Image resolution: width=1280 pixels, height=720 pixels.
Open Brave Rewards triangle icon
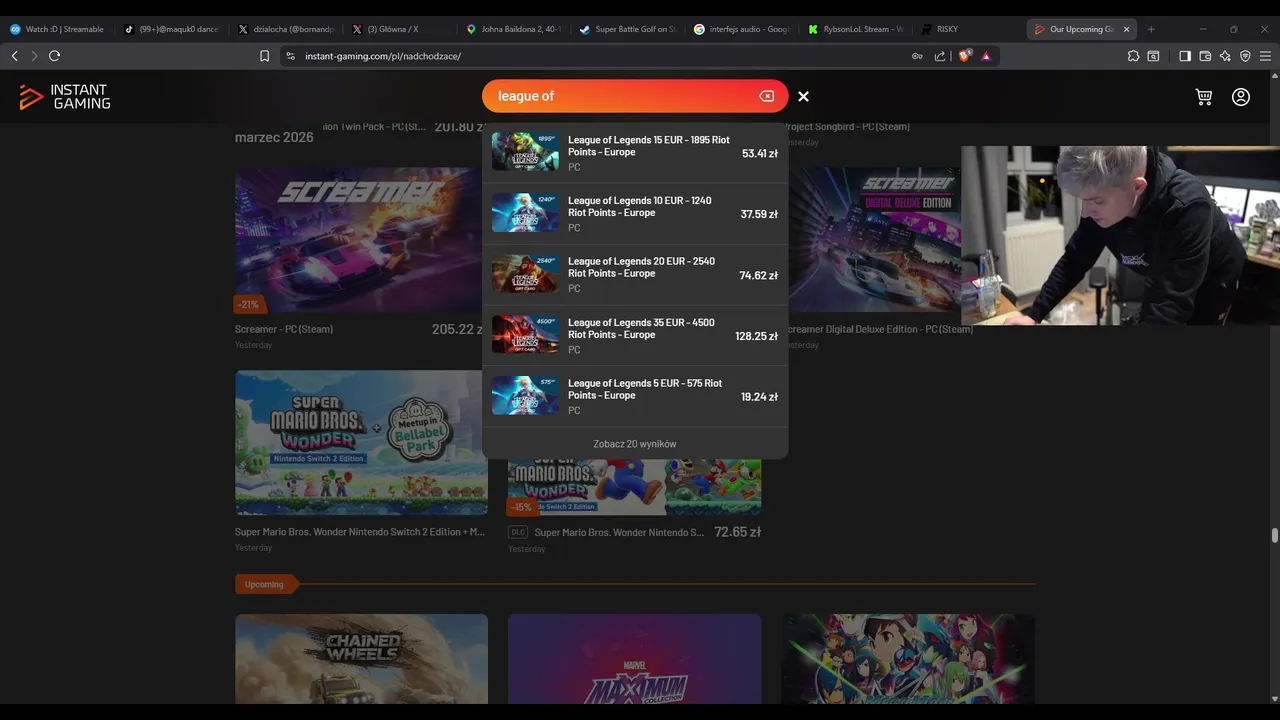coord(986,56)
